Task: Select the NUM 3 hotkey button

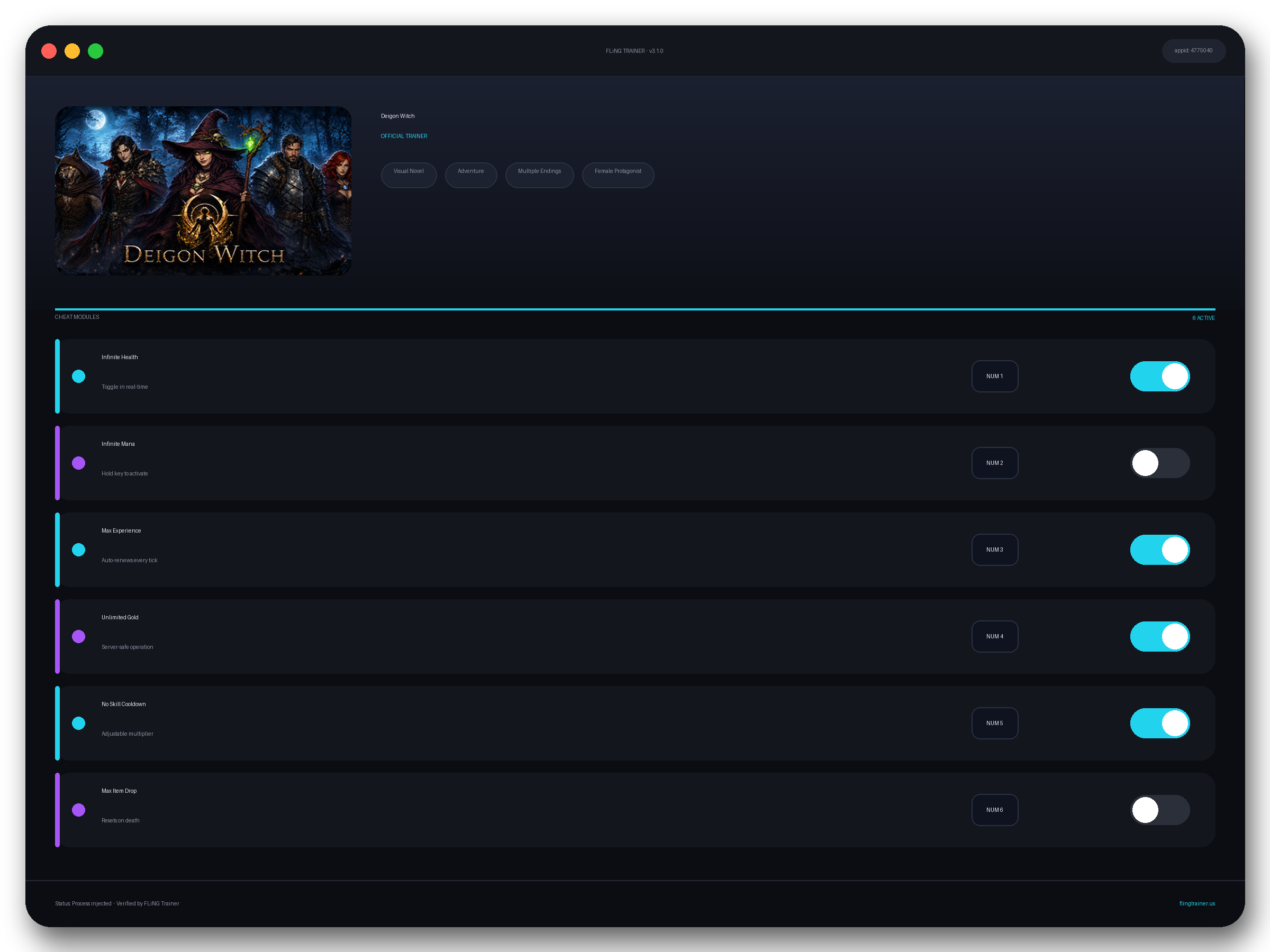Action: point(994,550)
